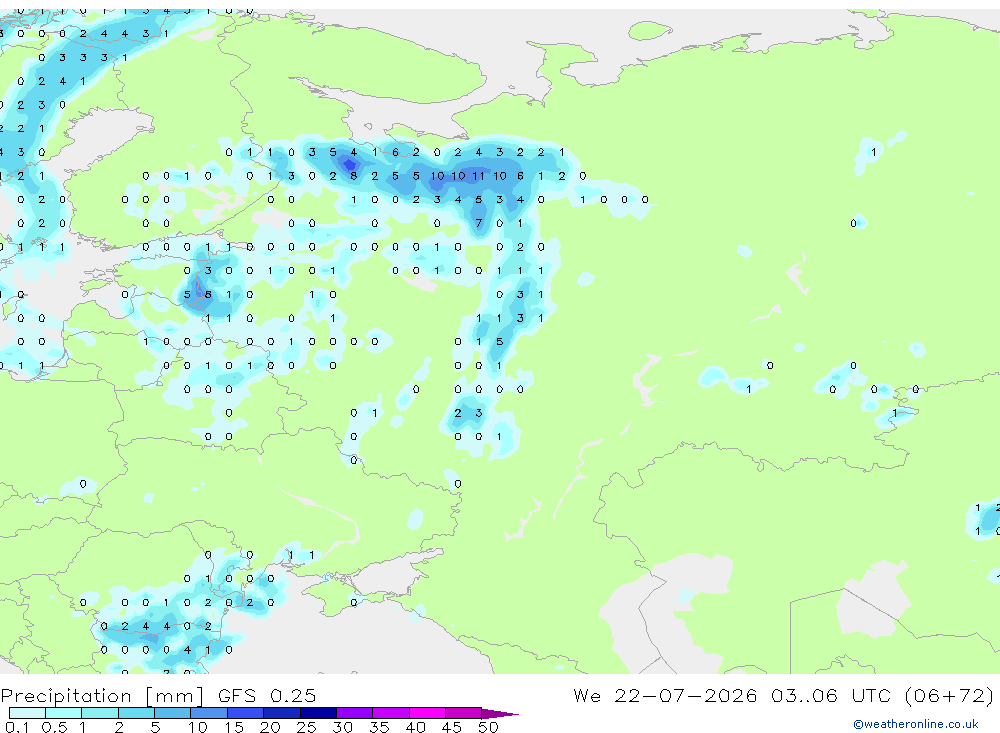Click the darkest blue precipitation core on the map

(349, 165)
